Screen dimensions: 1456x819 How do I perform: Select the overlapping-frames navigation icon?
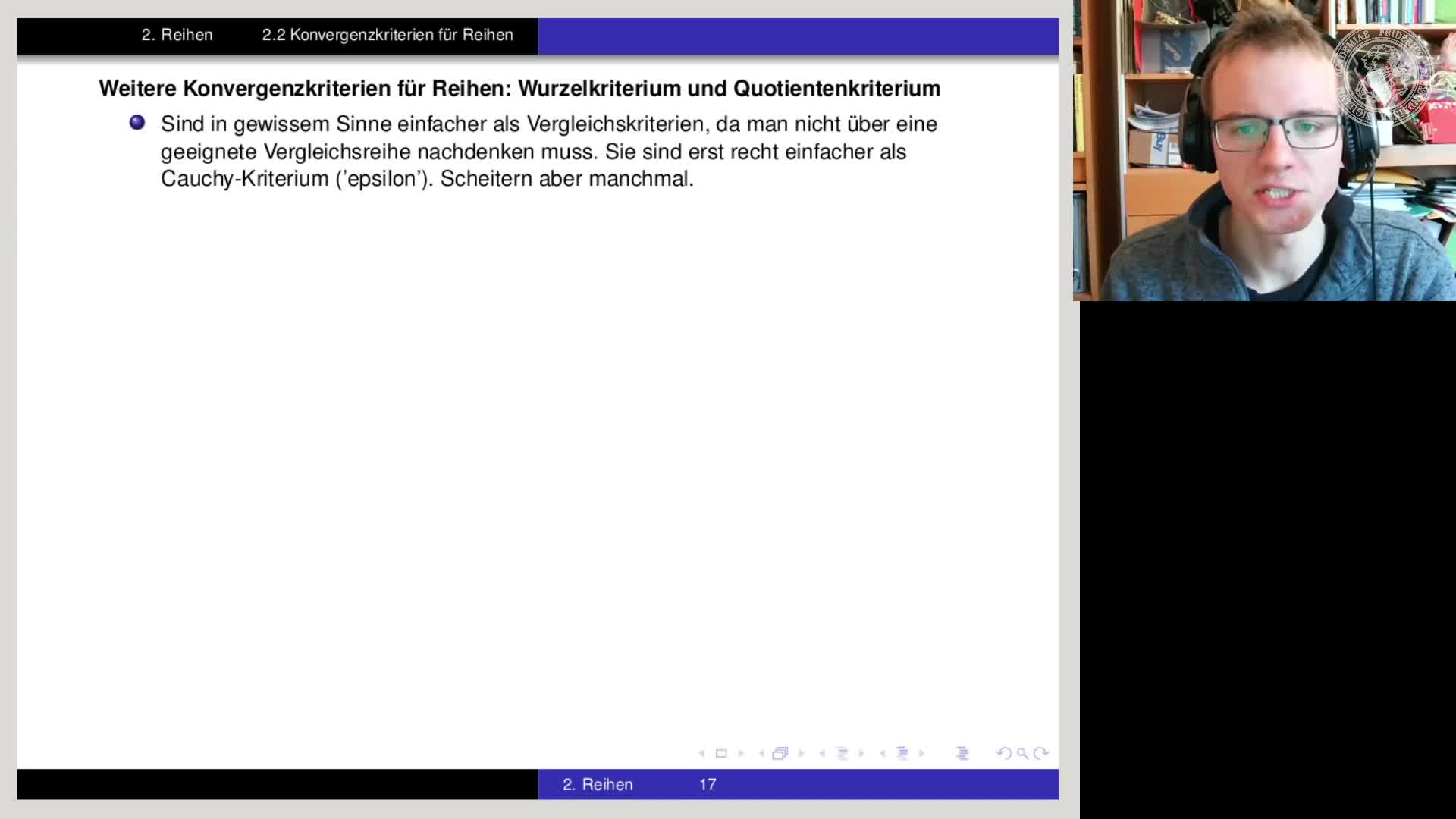pyautogui.click(x=780, y=753)
